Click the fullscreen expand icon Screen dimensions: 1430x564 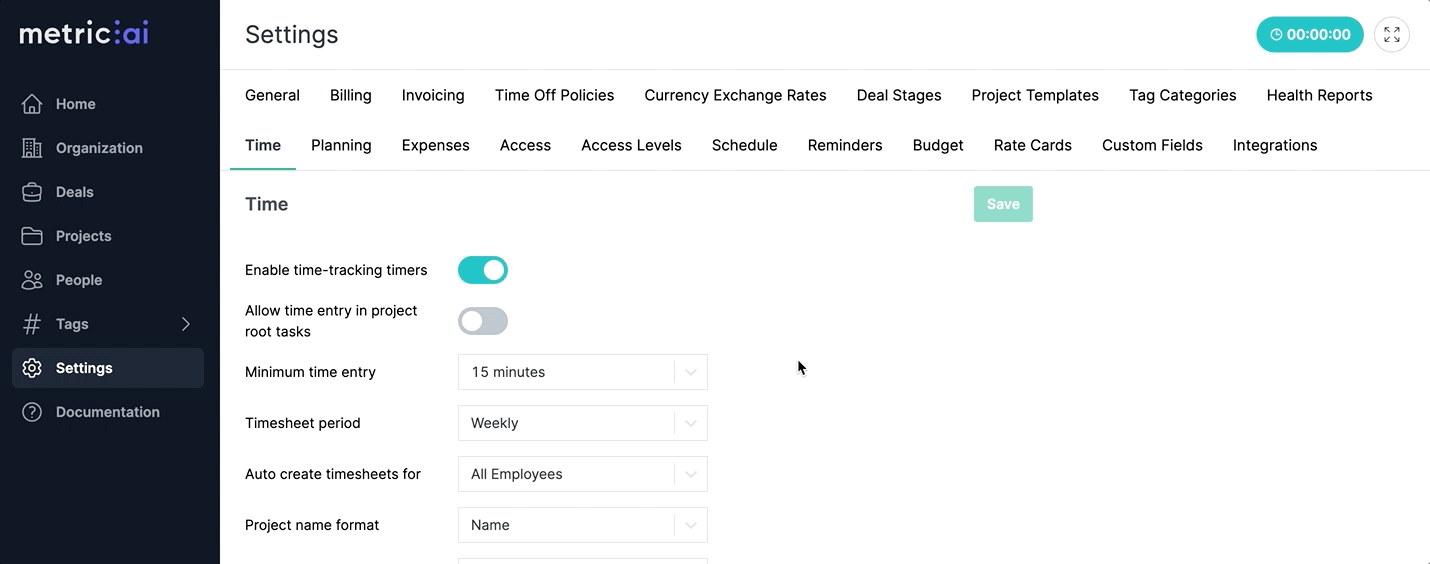[1391, 34]
